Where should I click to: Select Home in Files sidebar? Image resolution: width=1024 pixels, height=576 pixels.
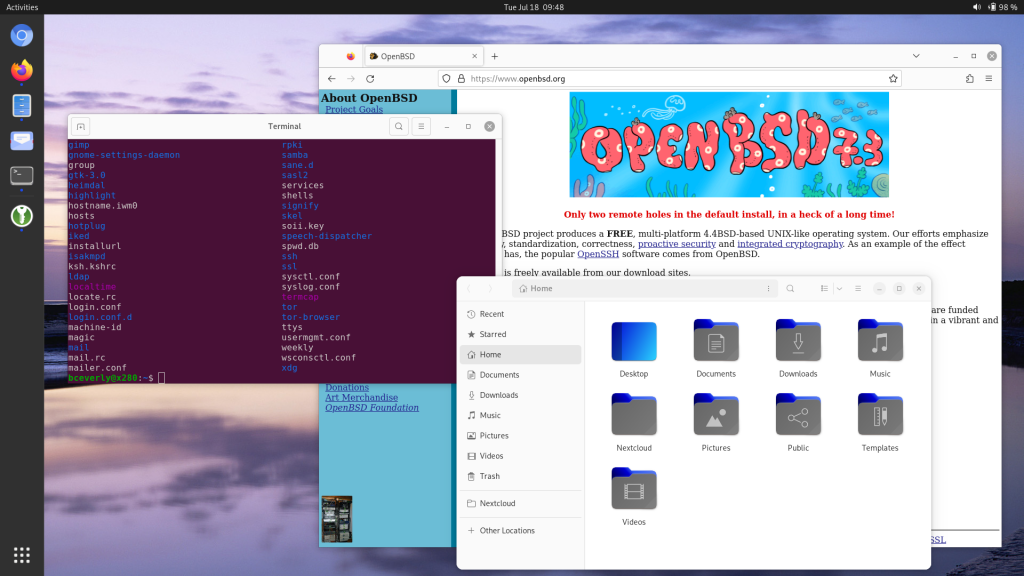pyautogui.click(x=520, y=355)
